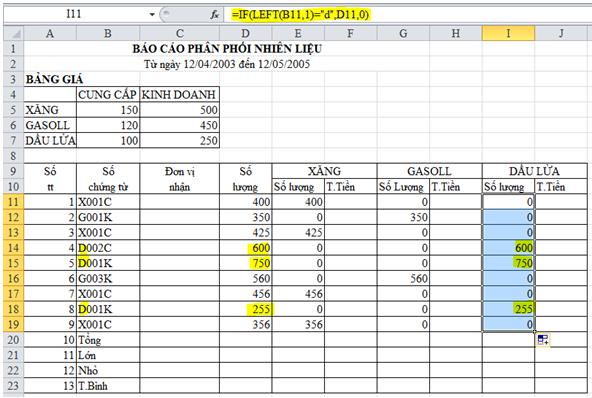Screen dimensions: 592x398
Task: Click cell D18 containing 255
Action: pos(245,309)
